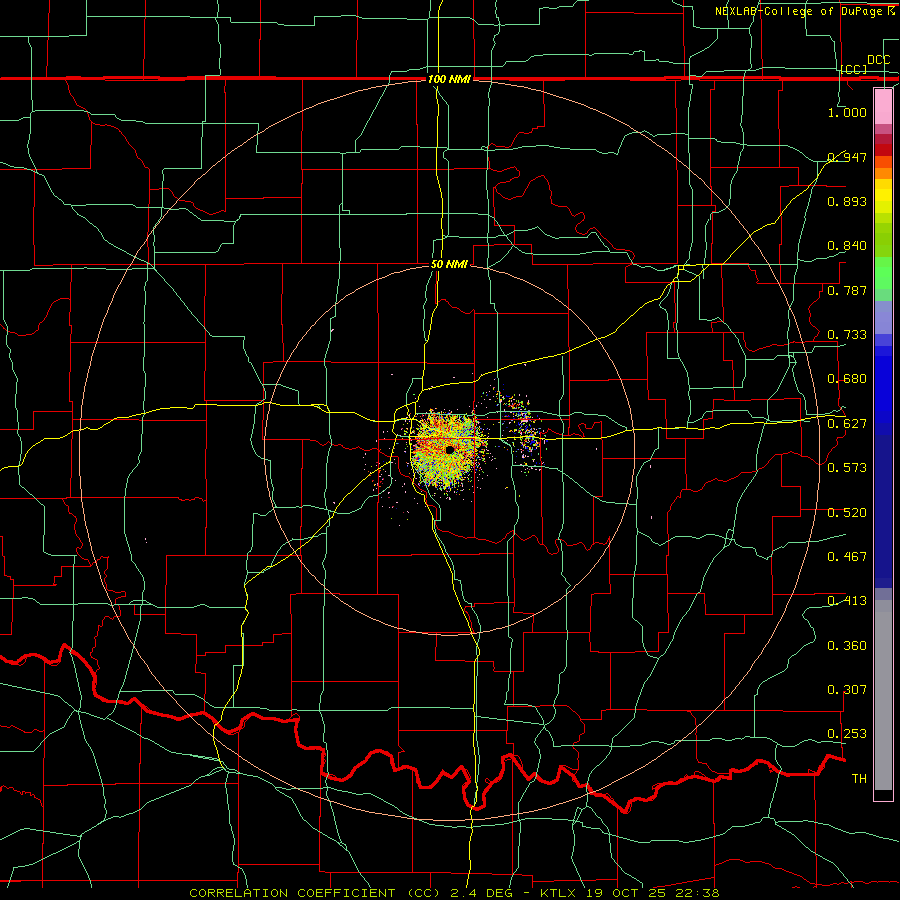This screenshot has width=900, height=900.
Task: Click the DCC label above the color scale
Action: click(x=879, y=60)
